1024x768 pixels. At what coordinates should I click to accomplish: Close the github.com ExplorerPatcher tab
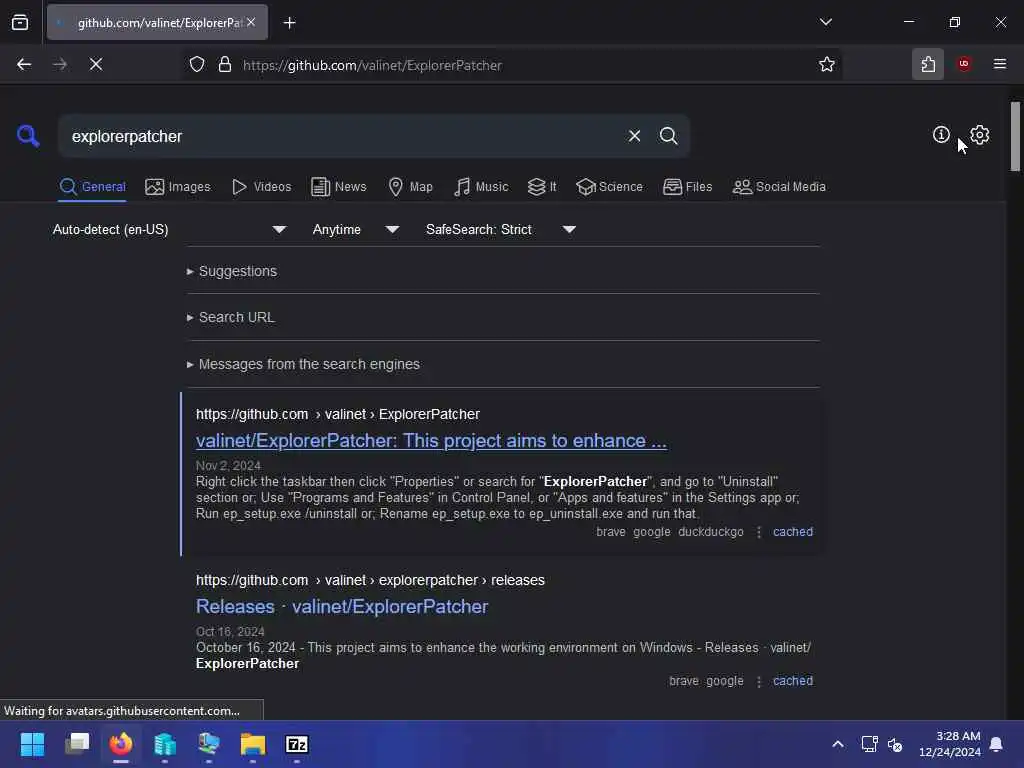click(x=251, y=23)
